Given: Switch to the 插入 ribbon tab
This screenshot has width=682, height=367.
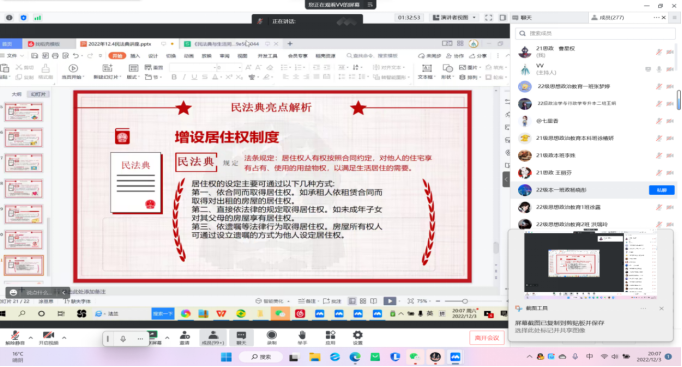Looking at the screenshot, I should click(x=135, y=56).
